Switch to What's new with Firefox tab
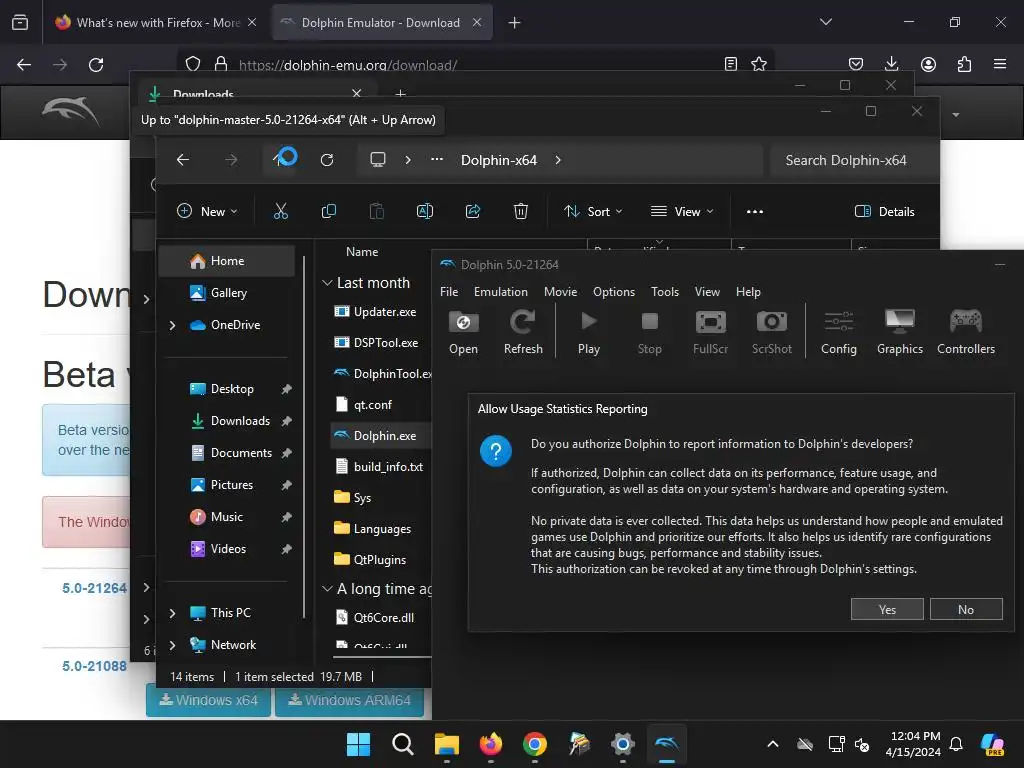The width and height of the screenshot is (1024, 768). [156, 22]
